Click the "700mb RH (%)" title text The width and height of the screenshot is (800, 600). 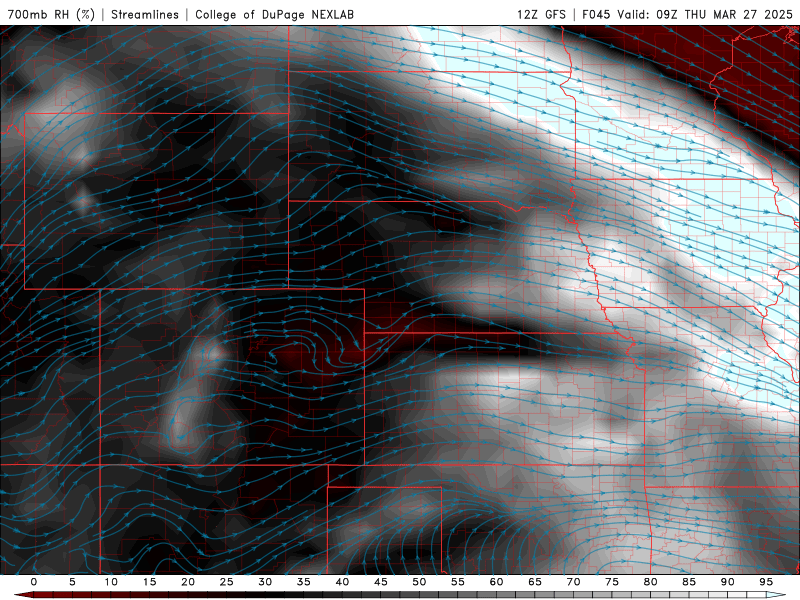[x=51, y=14]
